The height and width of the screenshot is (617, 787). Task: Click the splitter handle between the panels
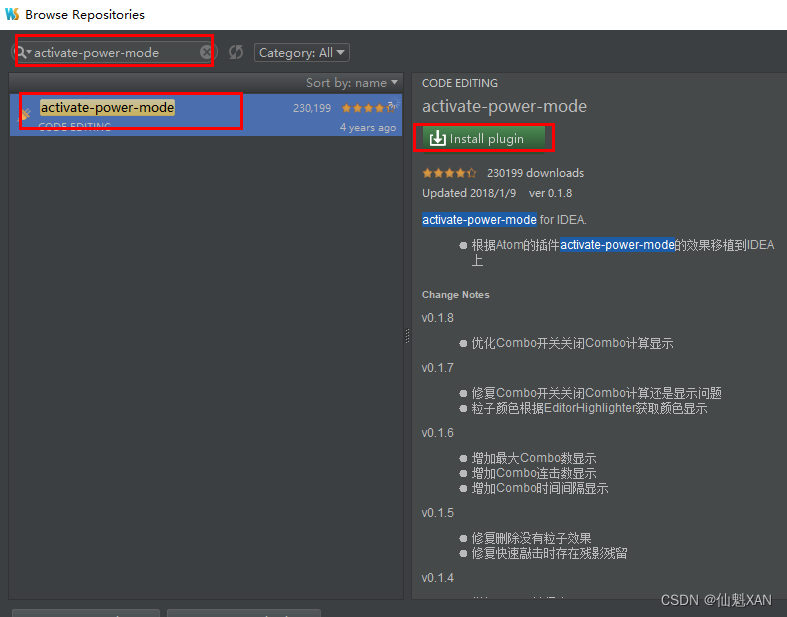click(x=407, y=336)
